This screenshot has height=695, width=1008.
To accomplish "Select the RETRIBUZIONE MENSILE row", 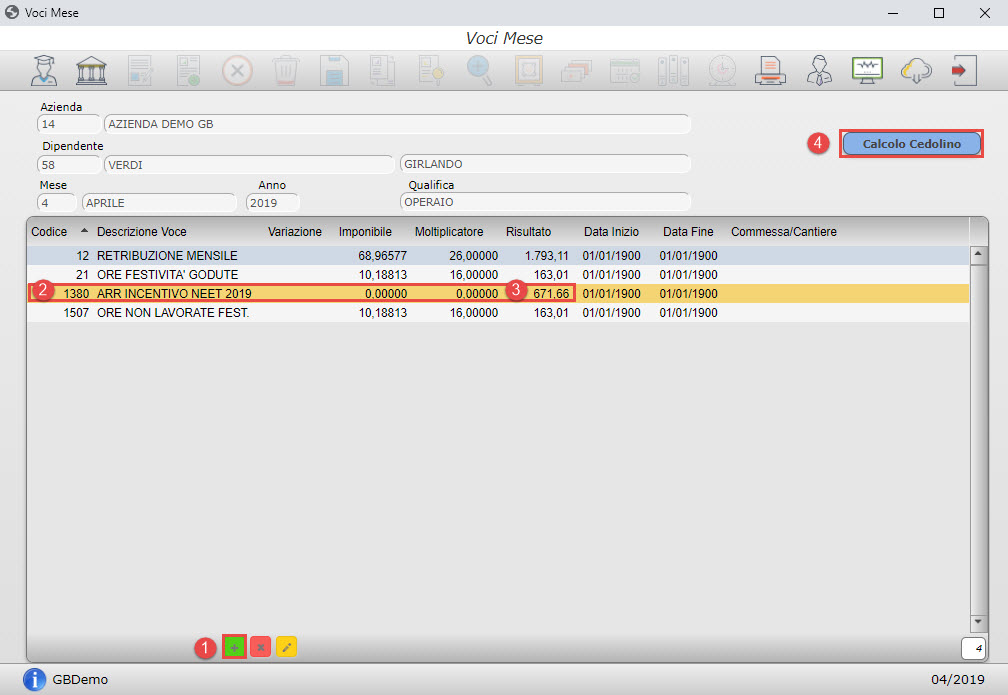I will (x=498, y=255).
